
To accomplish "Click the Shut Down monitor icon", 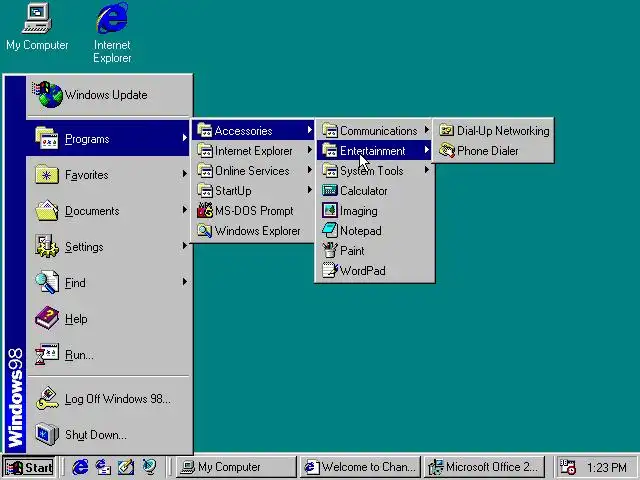I will pyautogui.click(x=47, y=434).
